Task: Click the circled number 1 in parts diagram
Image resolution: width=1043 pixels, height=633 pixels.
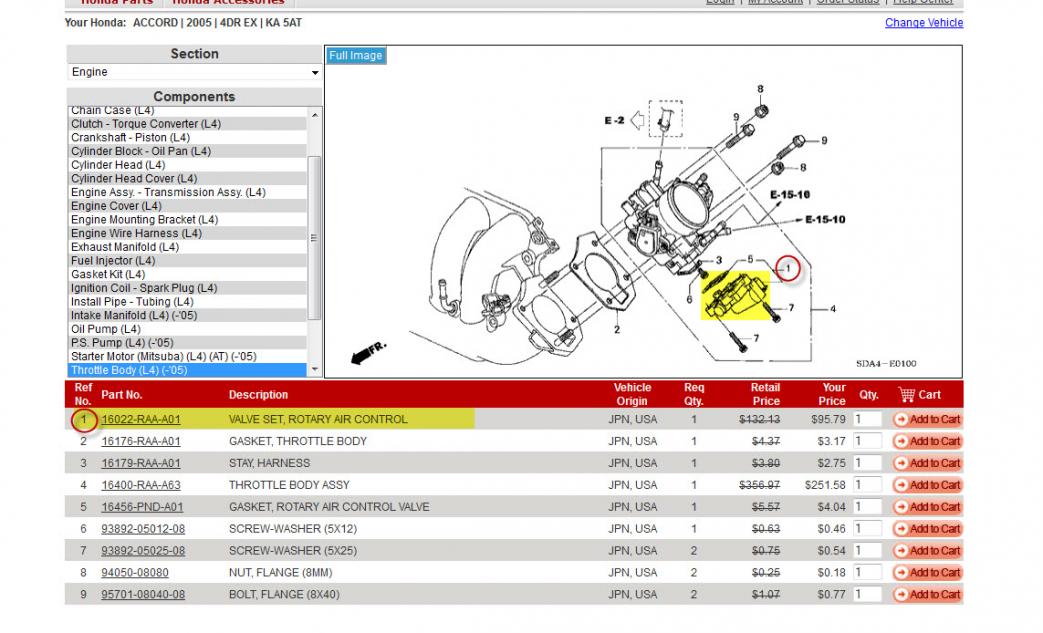Action: [x=789, y=268]
